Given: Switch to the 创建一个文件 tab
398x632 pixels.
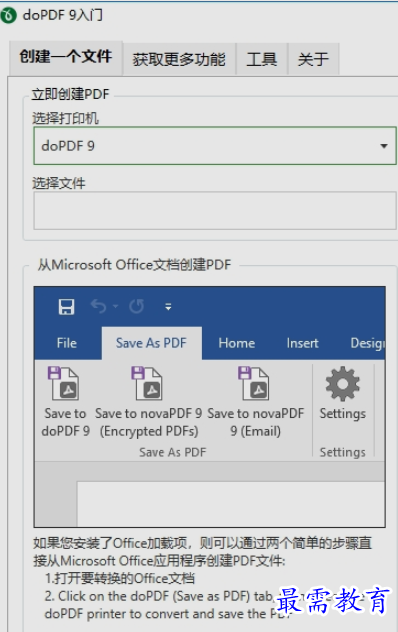Looking at the screenshot, I should click(66, 57).
